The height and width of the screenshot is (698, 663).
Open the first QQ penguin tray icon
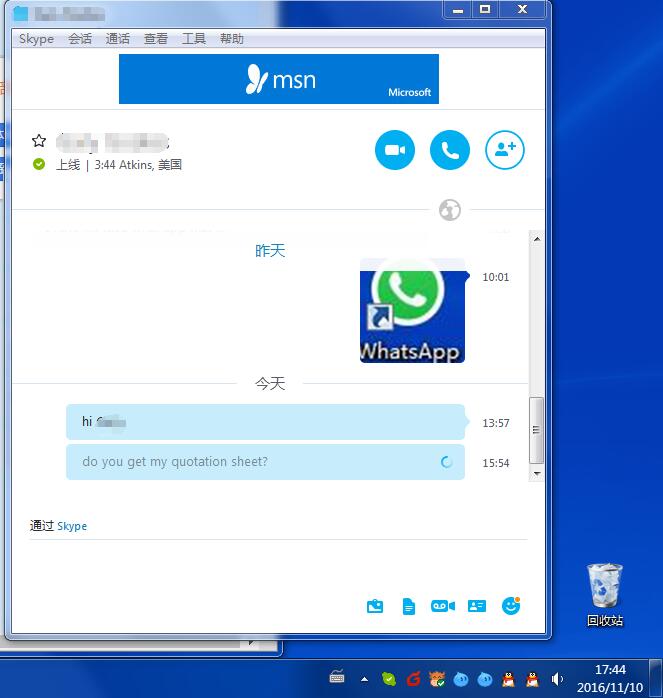(508, 679)
